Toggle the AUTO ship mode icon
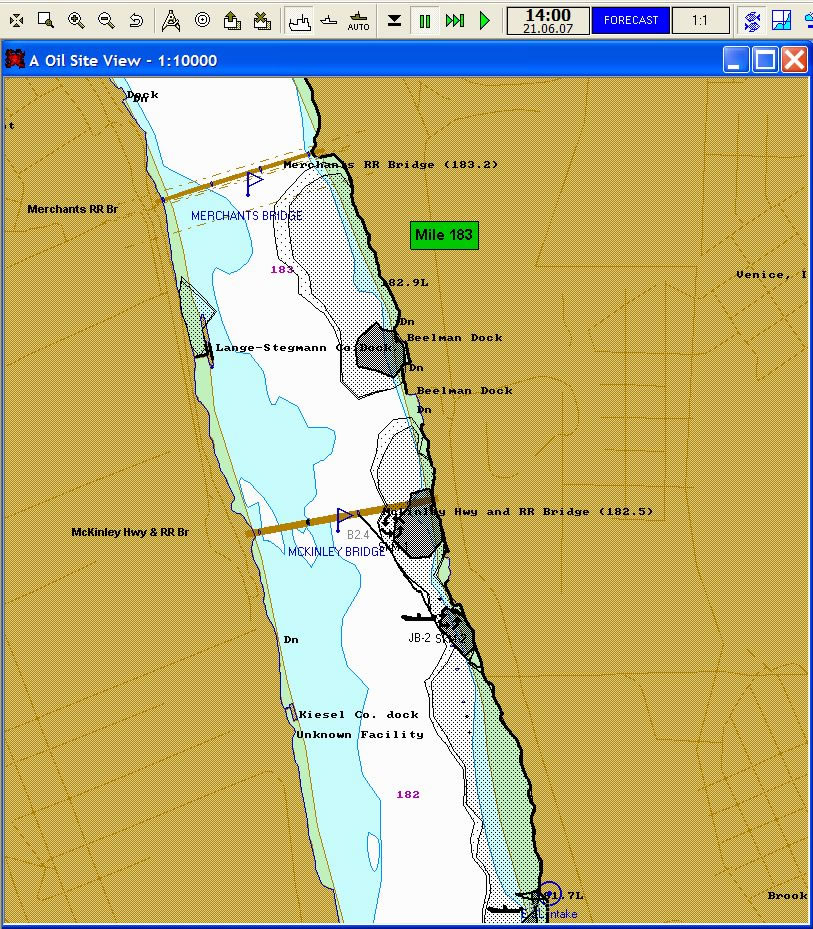Screen dimensions: 813x929 (x=359, y=21)
